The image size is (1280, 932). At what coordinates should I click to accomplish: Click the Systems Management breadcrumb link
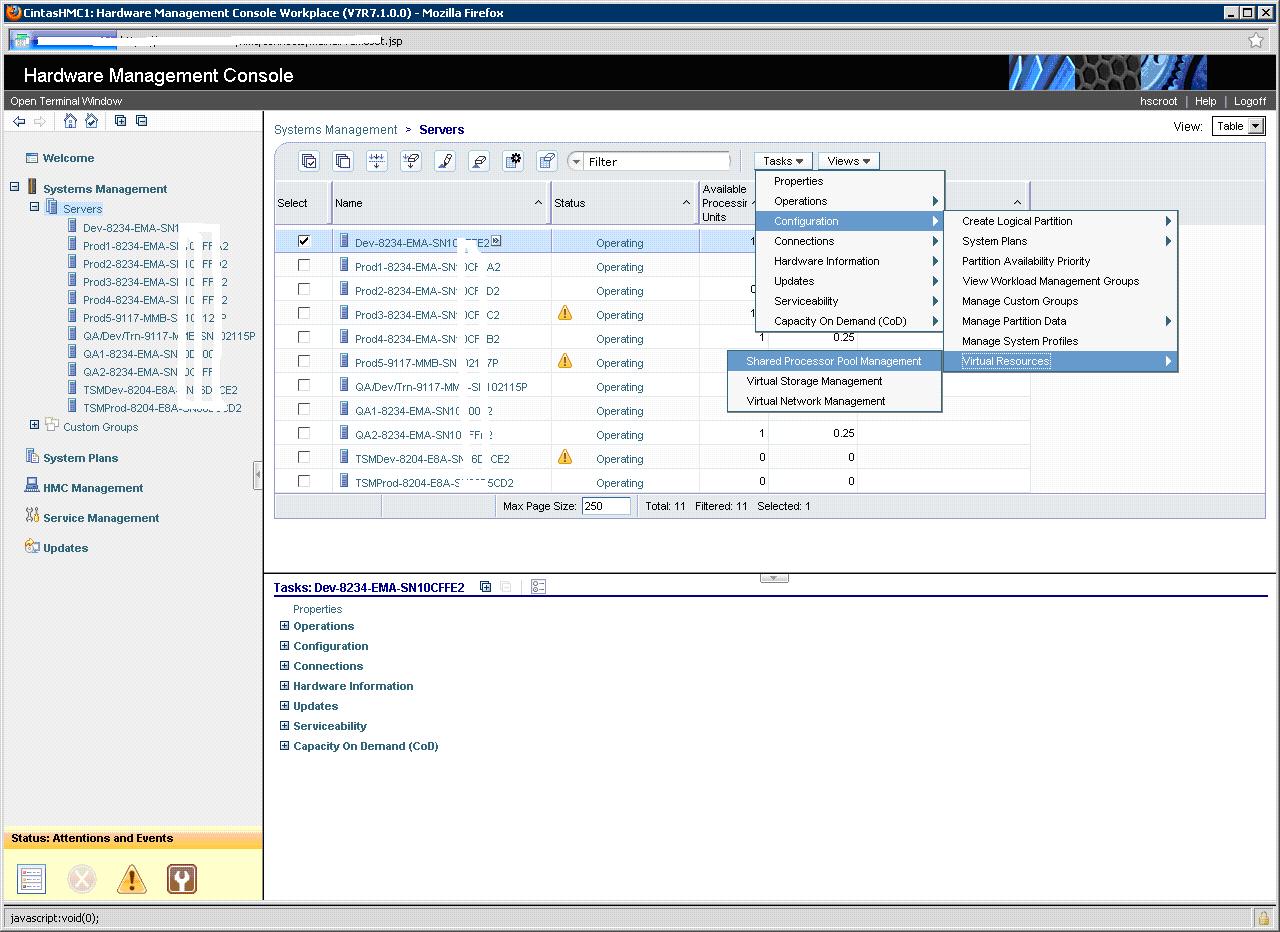point(336,130)
